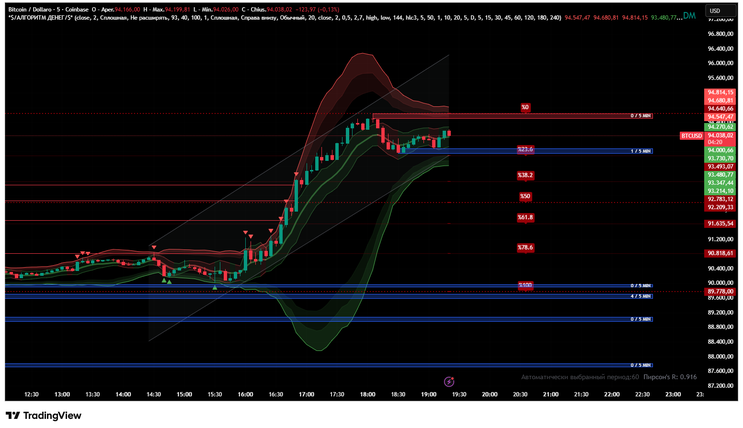743x428 pixels.
Task: Click the 93.493,07 price tag
Action: click(x=720, y=166)
